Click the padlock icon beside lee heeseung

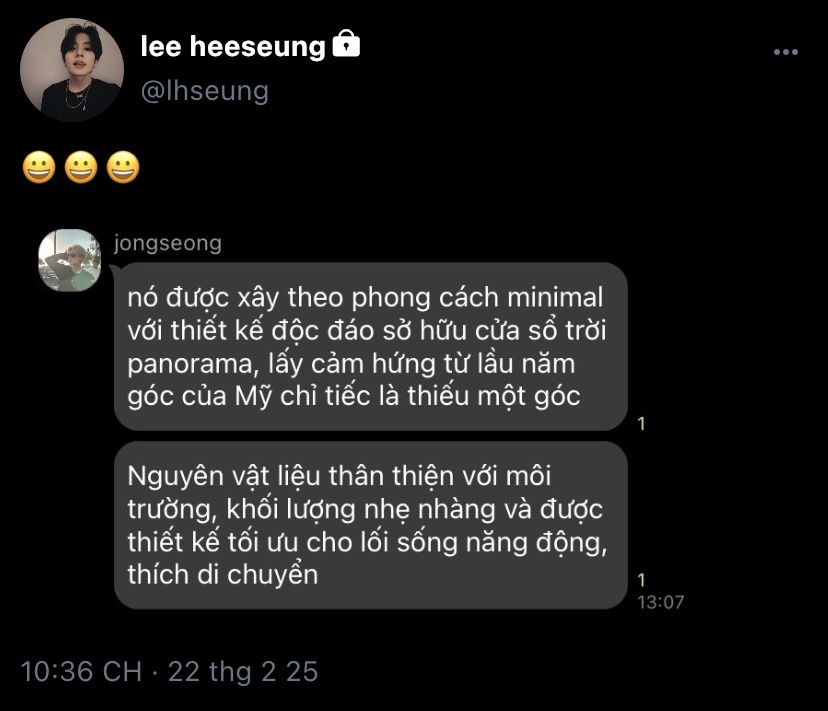[345, 45]
